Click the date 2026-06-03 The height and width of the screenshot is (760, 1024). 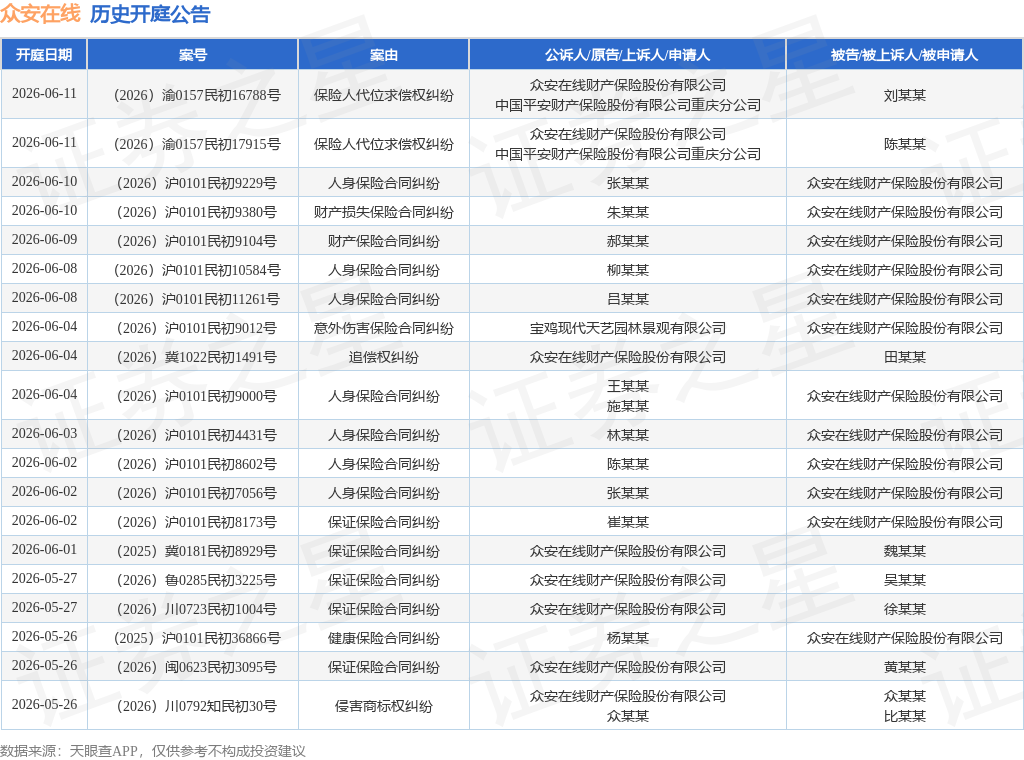[44, 434]
